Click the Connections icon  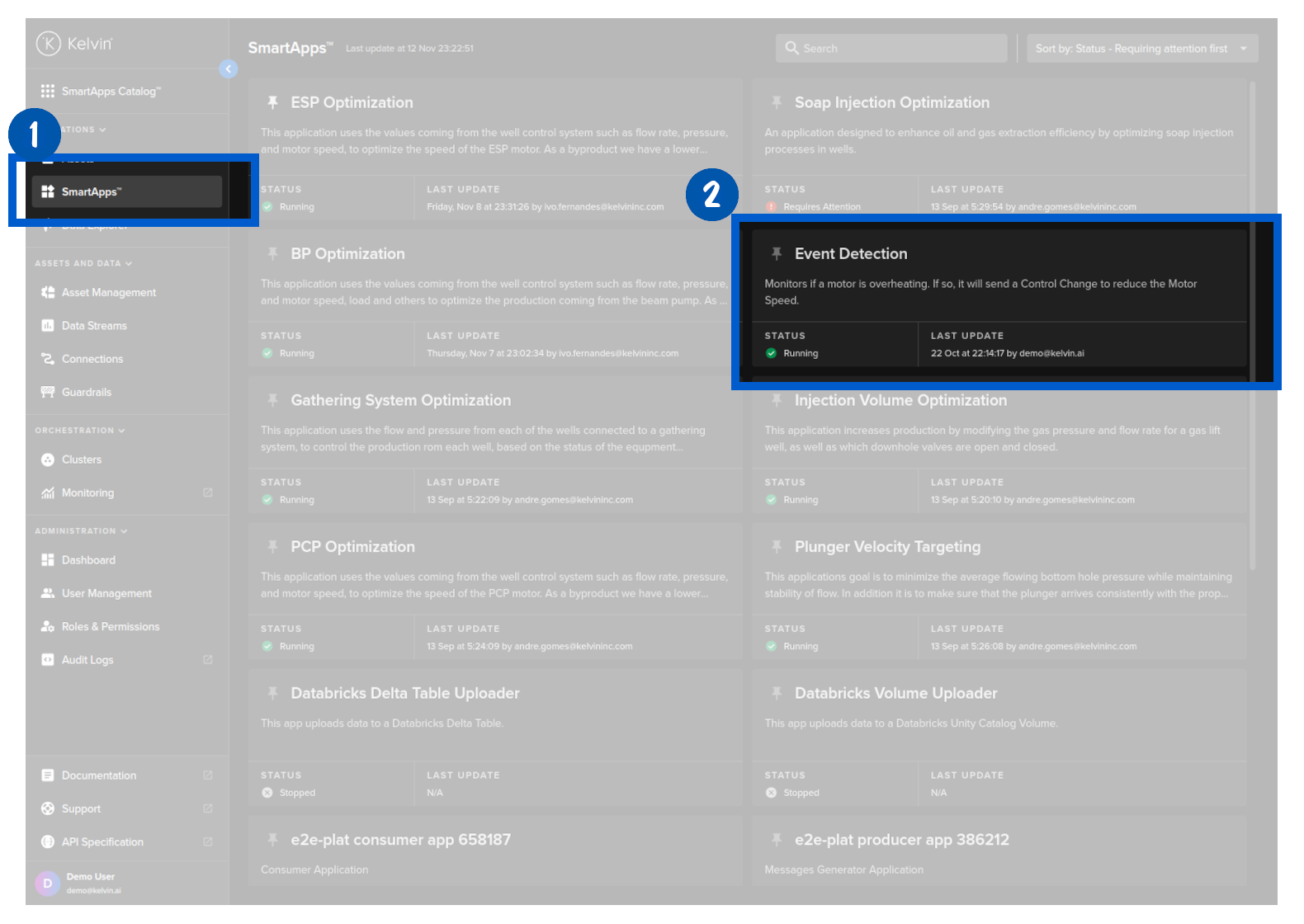[48, 359]
